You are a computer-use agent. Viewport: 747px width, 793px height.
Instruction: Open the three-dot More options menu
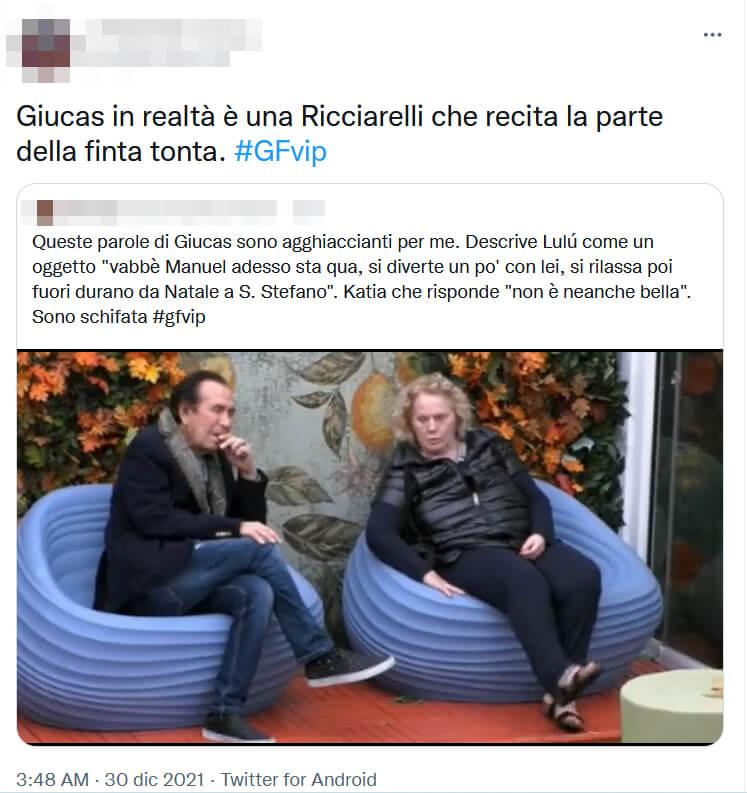(x=712, y=35)
